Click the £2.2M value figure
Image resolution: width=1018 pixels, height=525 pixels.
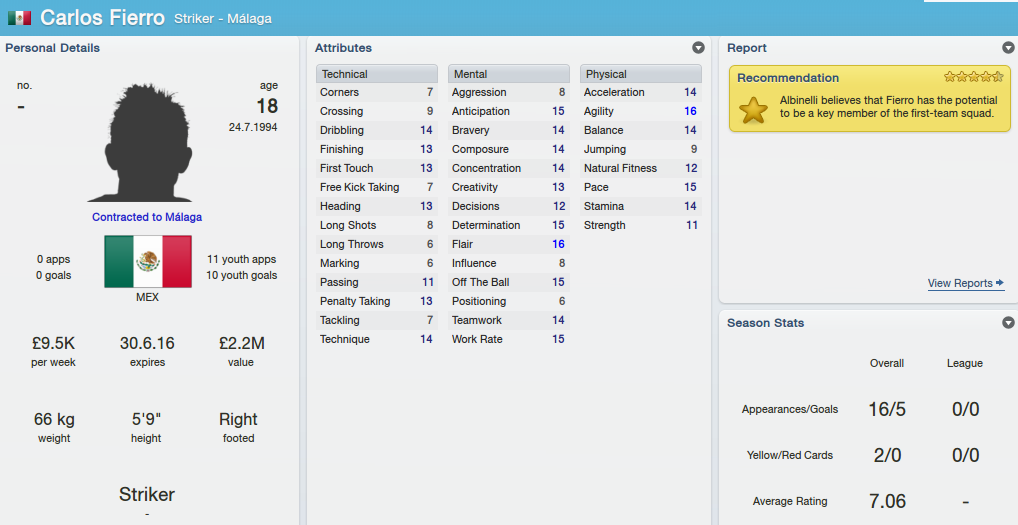[241, 343]
